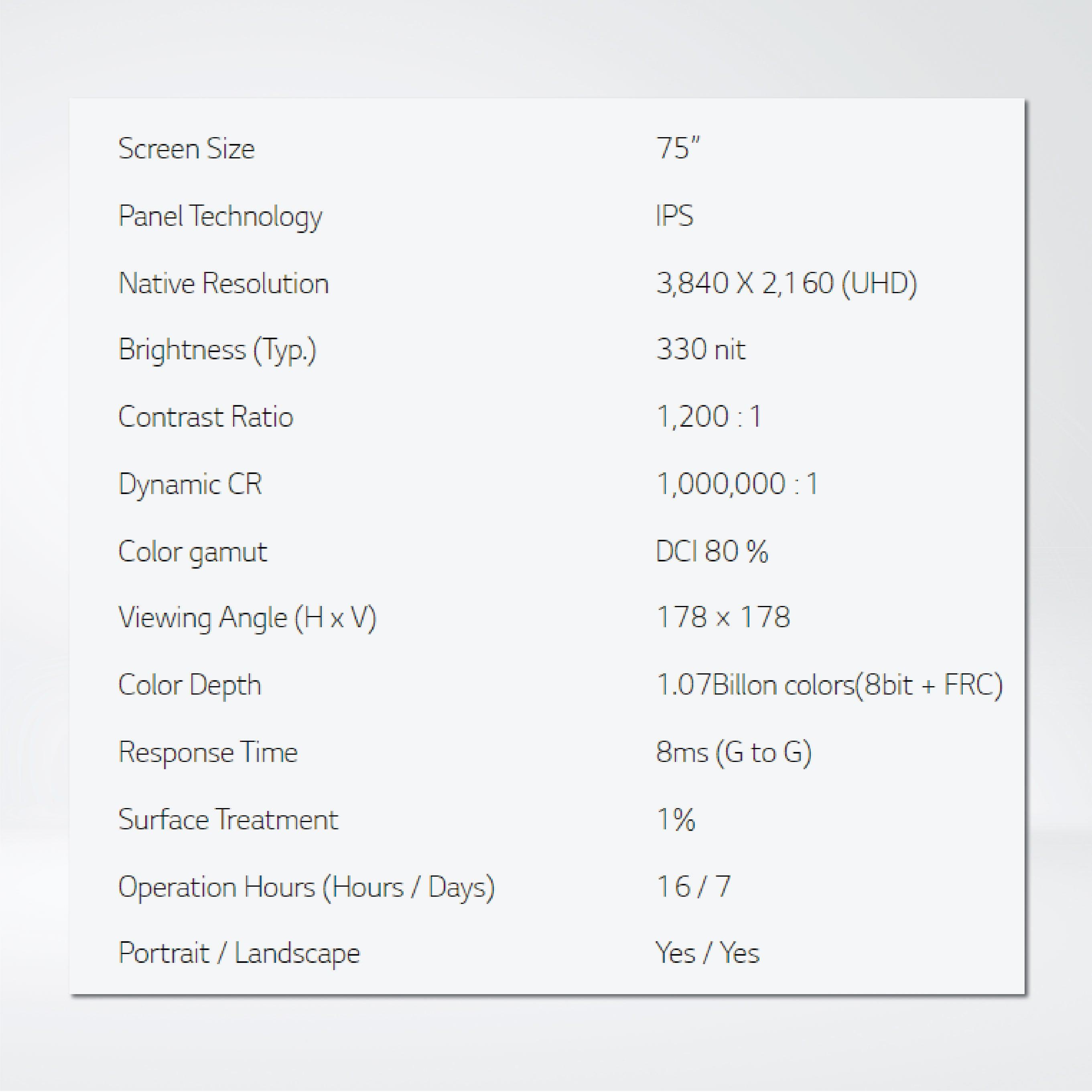Select the 75" screen size value
The height and width of the screenshot is (1092, 1092).
pyautogui.click(x=678, y=149)
